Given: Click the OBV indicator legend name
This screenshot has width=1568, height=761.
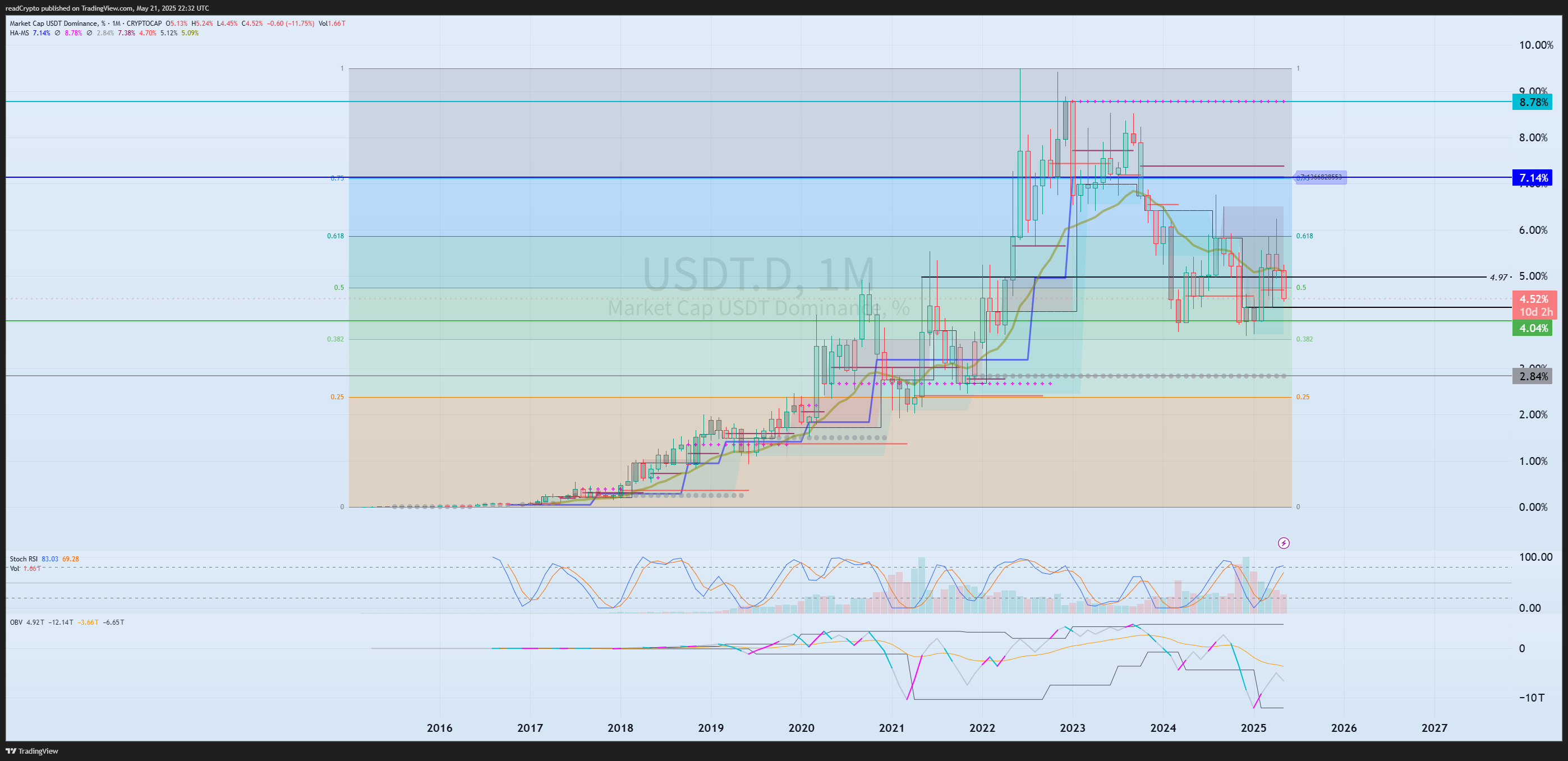Looking at the screenshot, I should [16, 622].
